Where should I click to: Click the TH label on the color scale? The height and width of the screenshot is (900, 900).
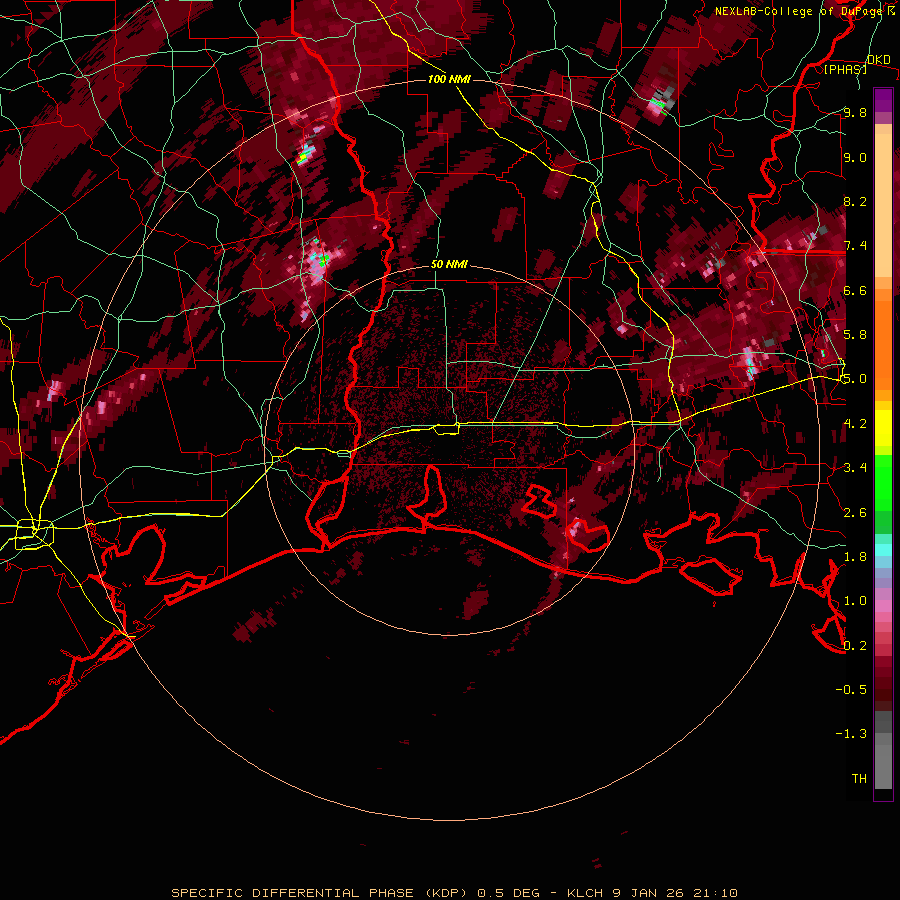tap(859, 778)
